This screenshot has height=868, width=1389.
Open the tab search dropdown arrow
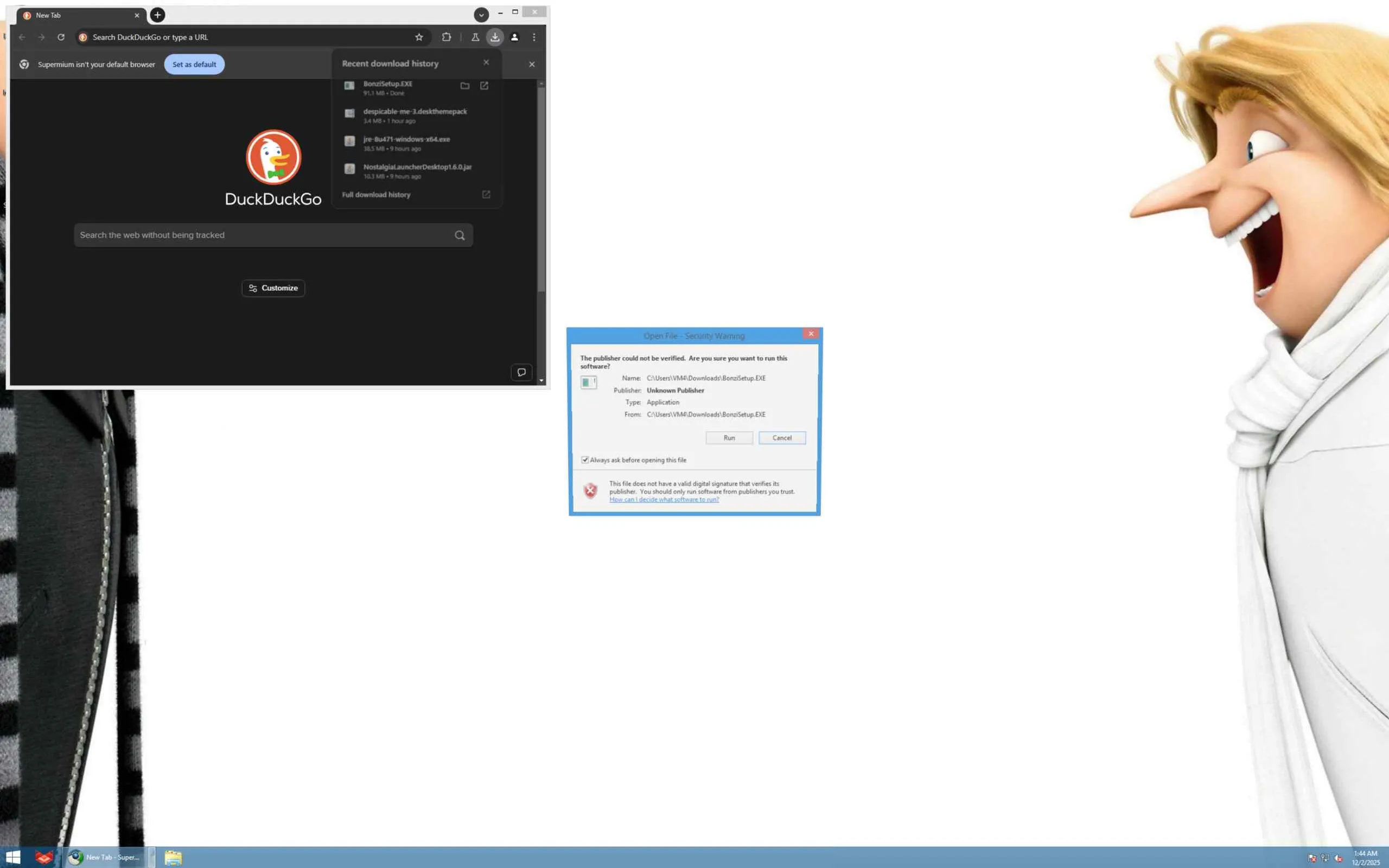click(481, 15)
